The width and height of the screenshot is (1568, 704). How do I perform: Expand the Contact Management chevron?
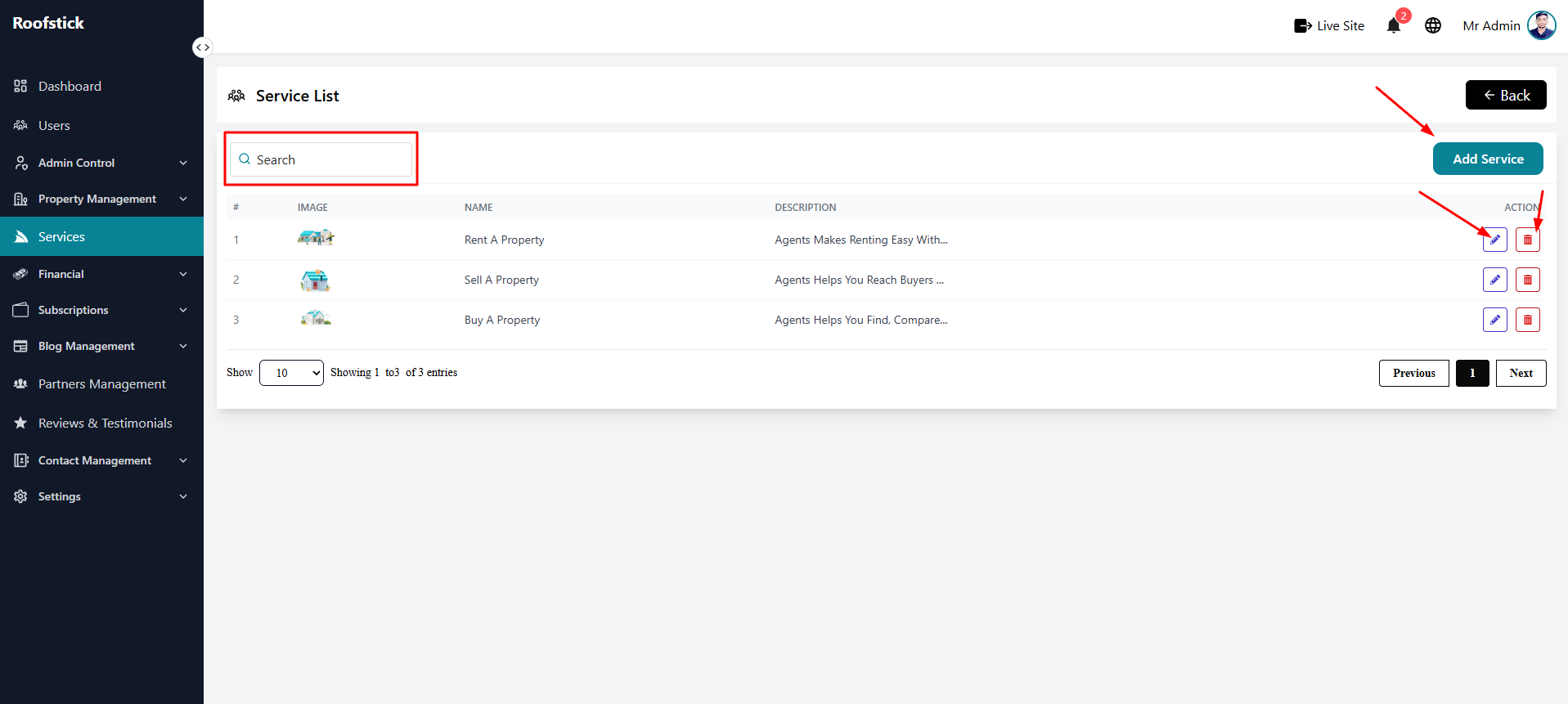183,460
